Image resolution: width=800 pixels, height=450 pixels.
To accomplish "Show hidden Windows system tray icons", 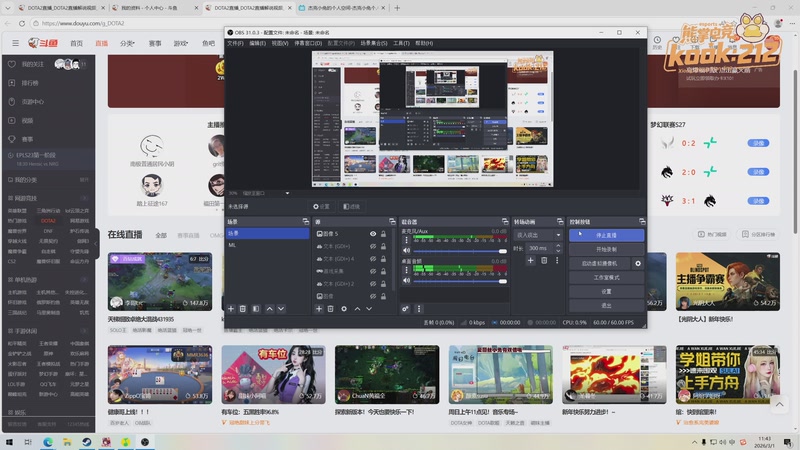I will [x=694, y=442].
